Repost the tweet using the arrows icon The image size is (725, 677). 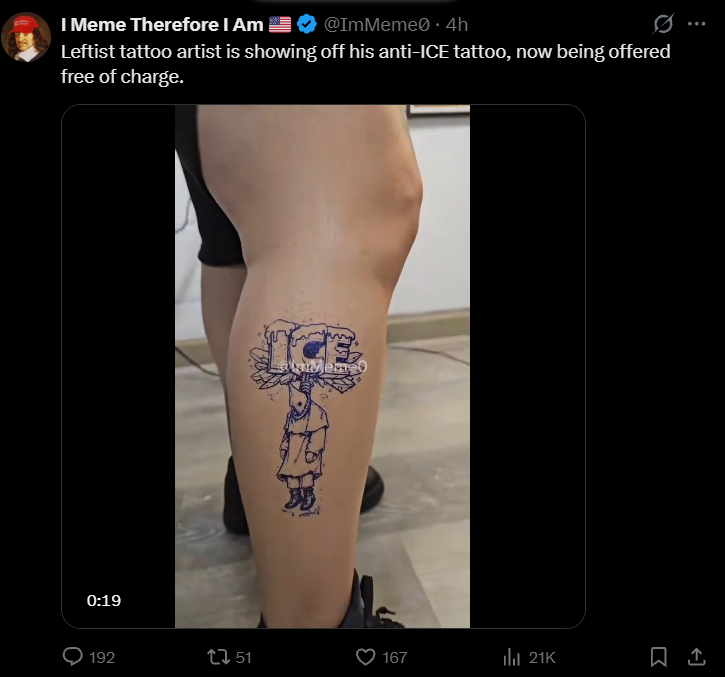tap(218, 657)
